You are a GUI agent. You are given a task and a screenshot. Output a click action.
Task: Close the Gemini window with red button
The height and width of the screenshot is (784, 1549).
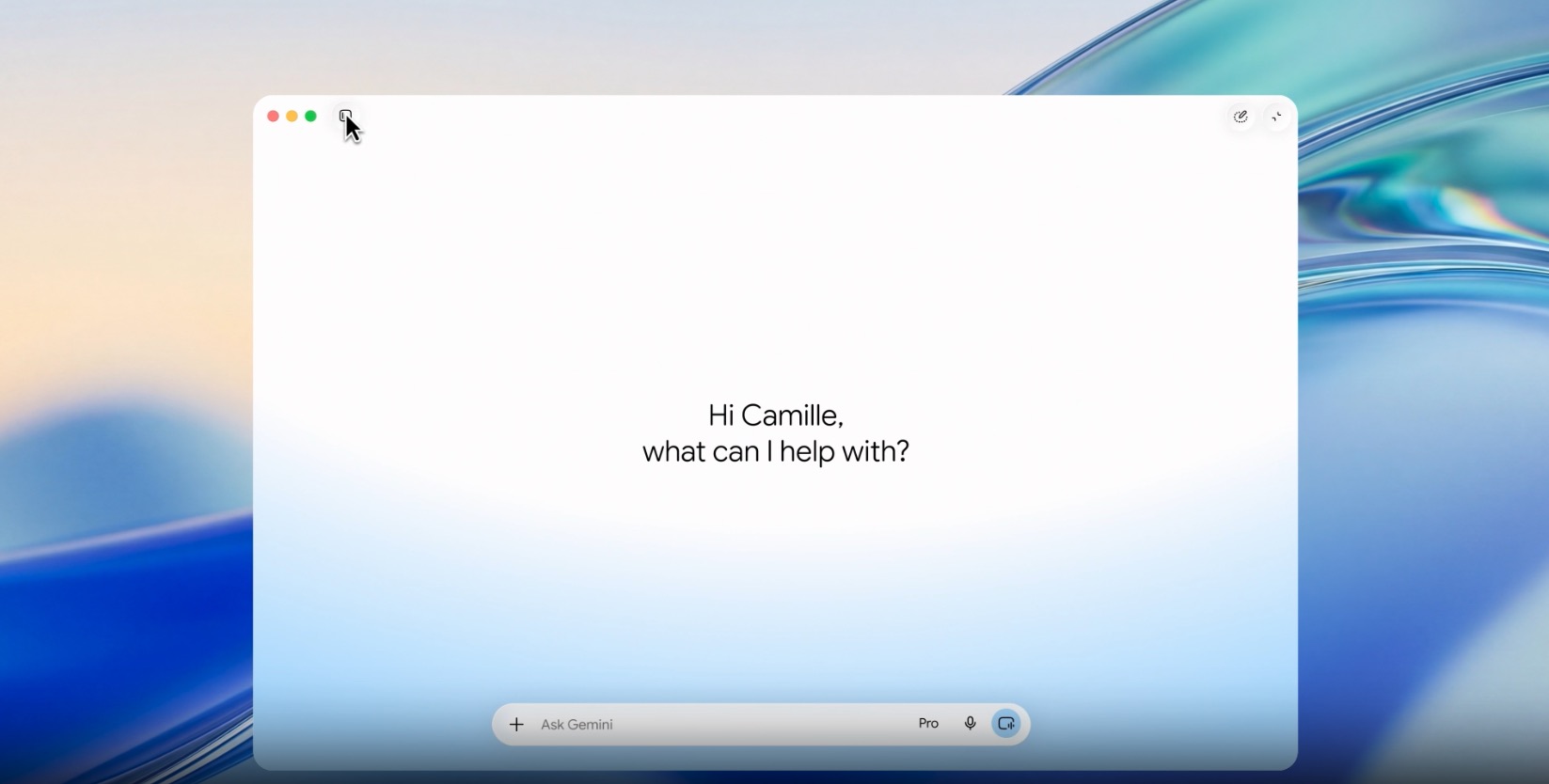273,117
